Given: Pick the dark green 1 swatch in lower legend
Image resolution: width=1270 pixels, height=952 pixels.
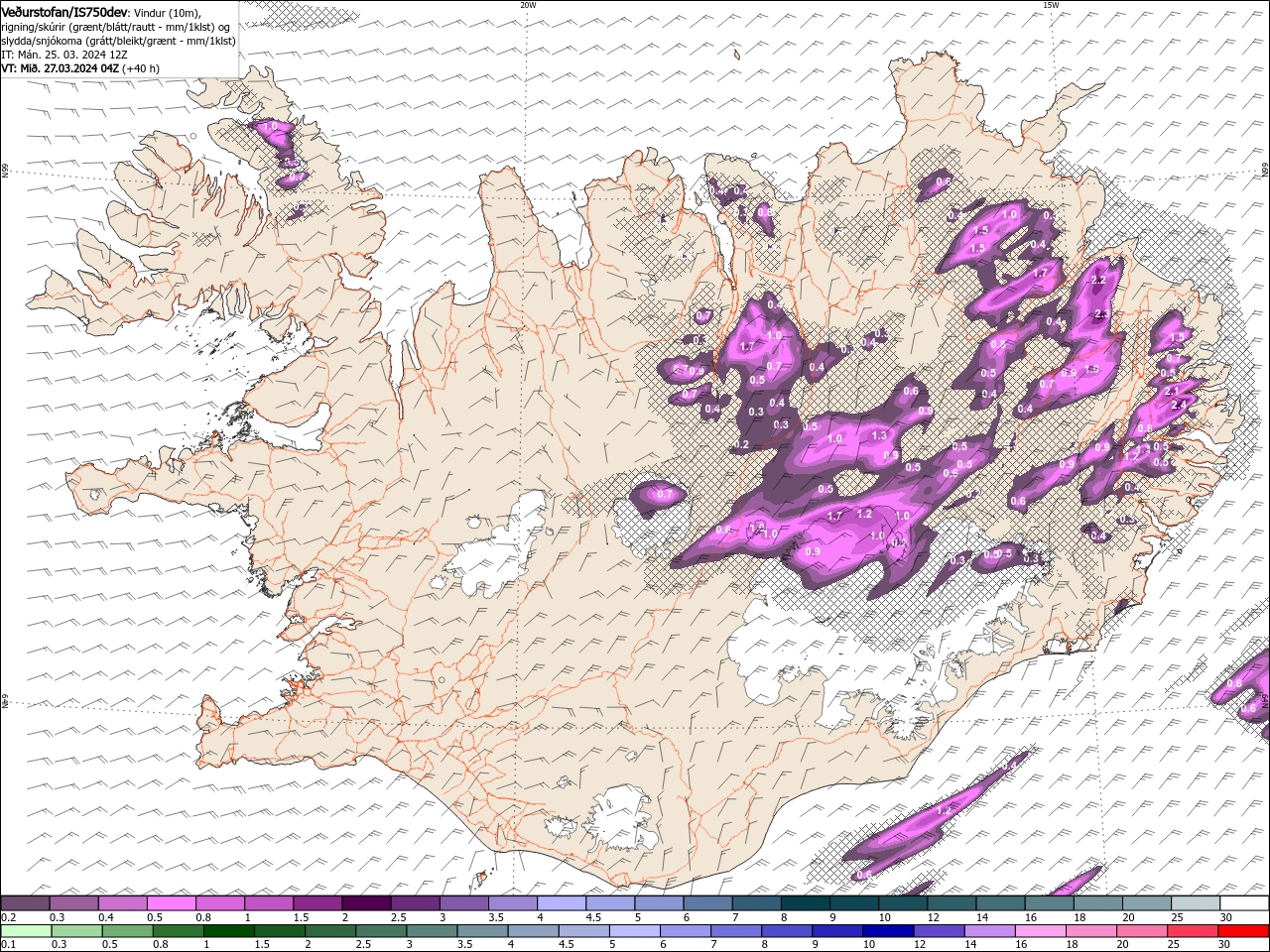Looking at the screenshot, I should [x=228, y=931].
